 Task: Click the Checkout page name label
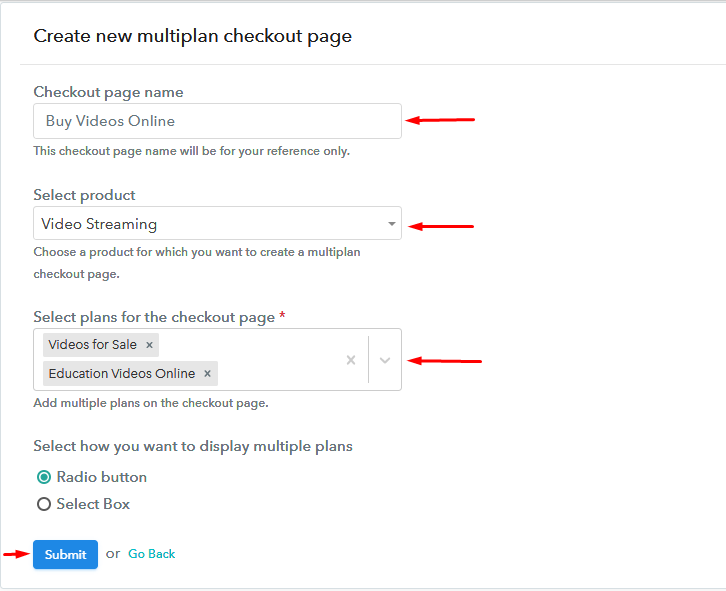108,92
